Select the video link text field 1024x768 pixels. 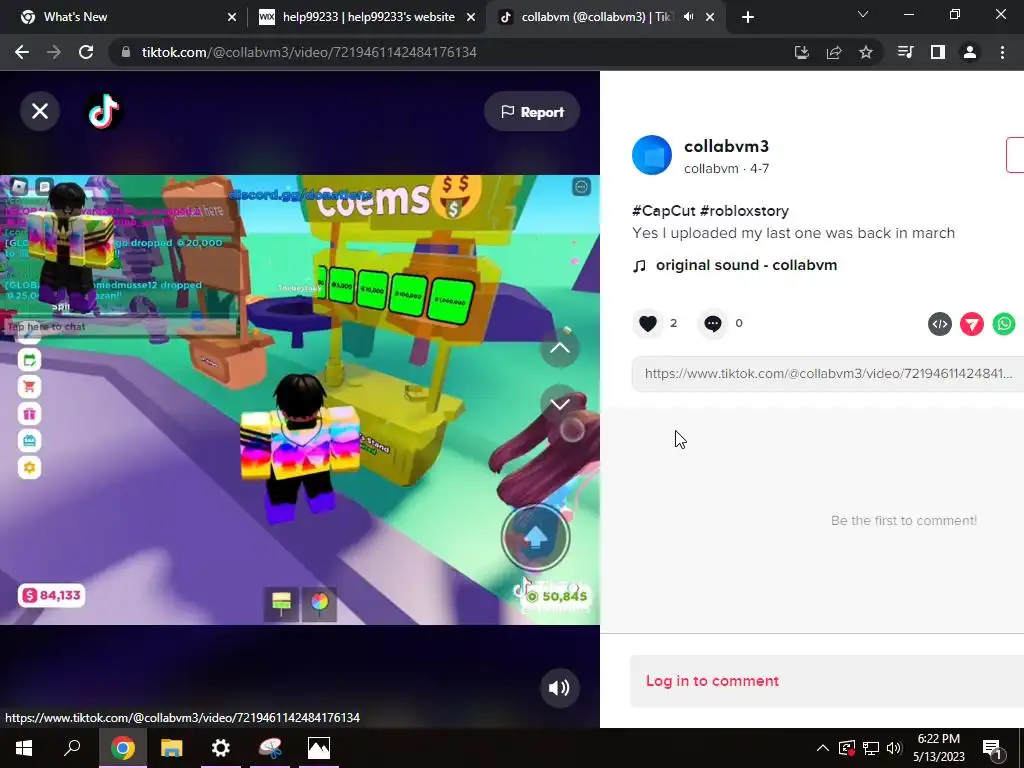[x=827, y=374]
